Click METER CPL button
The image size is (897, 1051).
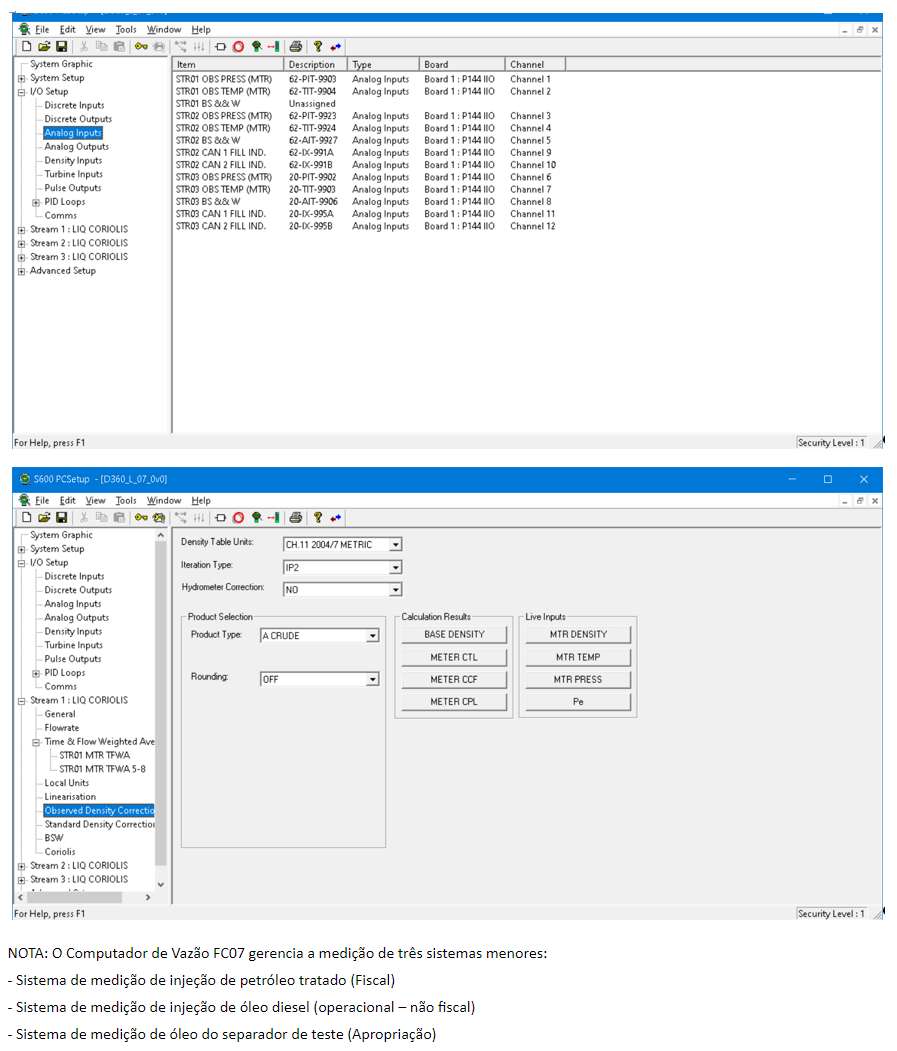[x=454, y=702]
